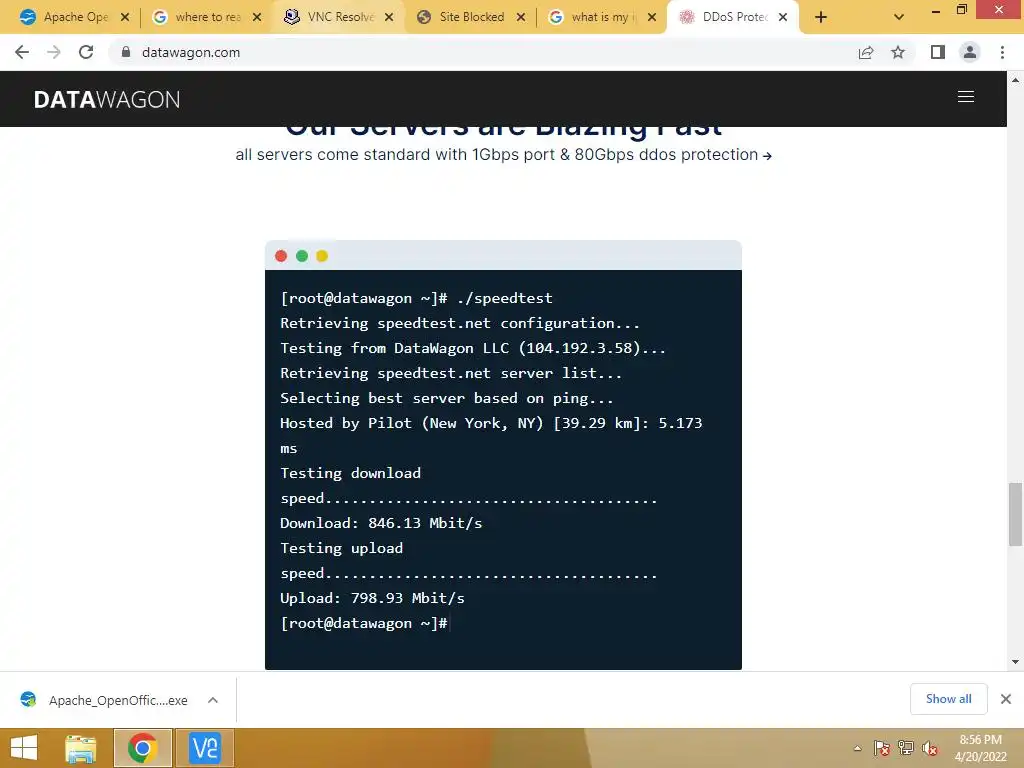1024x768 pixels.
Task: Open the DataWagon hamburger menu
Action: [966, 97]
